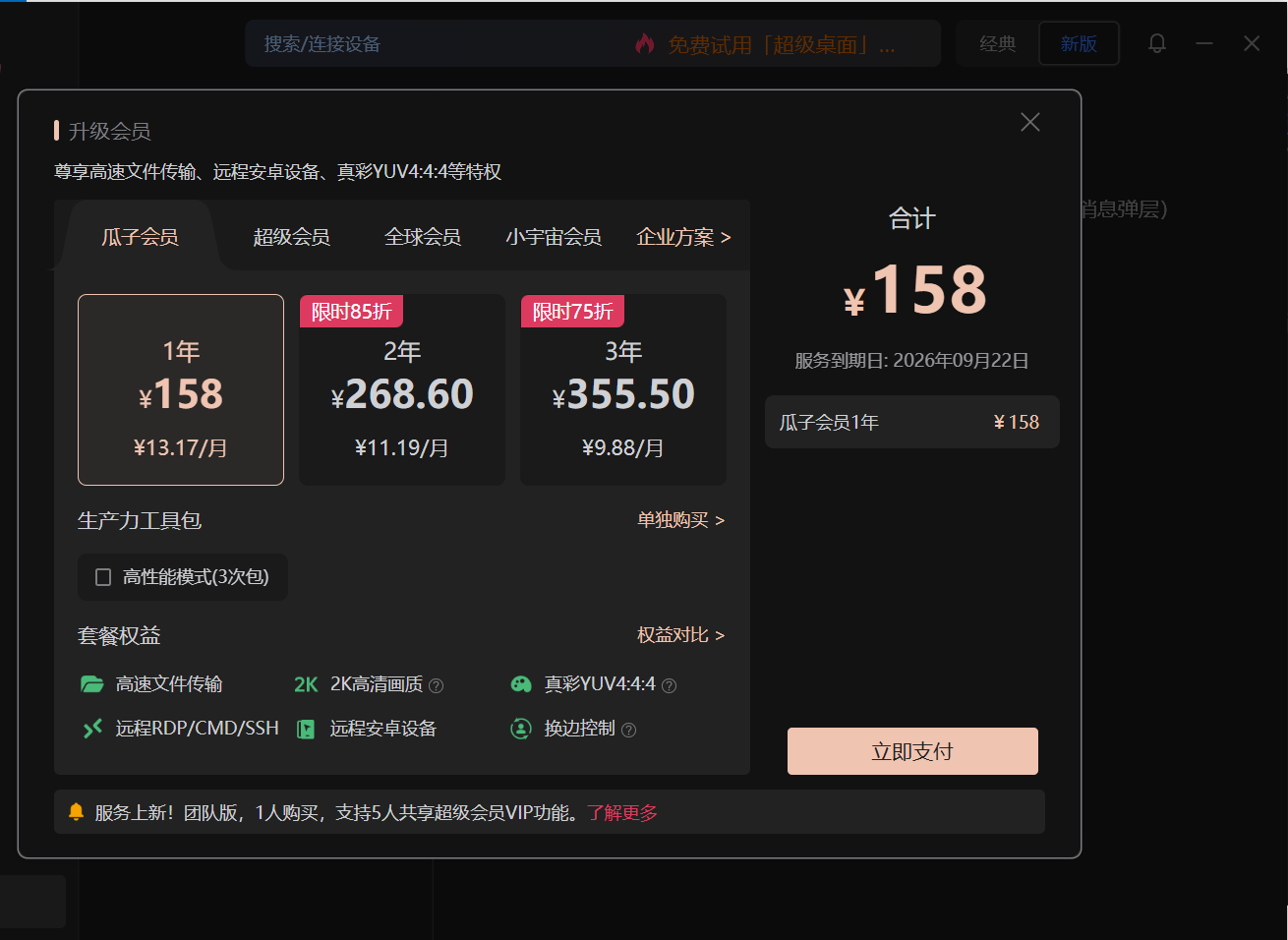Close the upgrade membership dialog
This screenshot has width=1288, height=940.
[1030, 122]
